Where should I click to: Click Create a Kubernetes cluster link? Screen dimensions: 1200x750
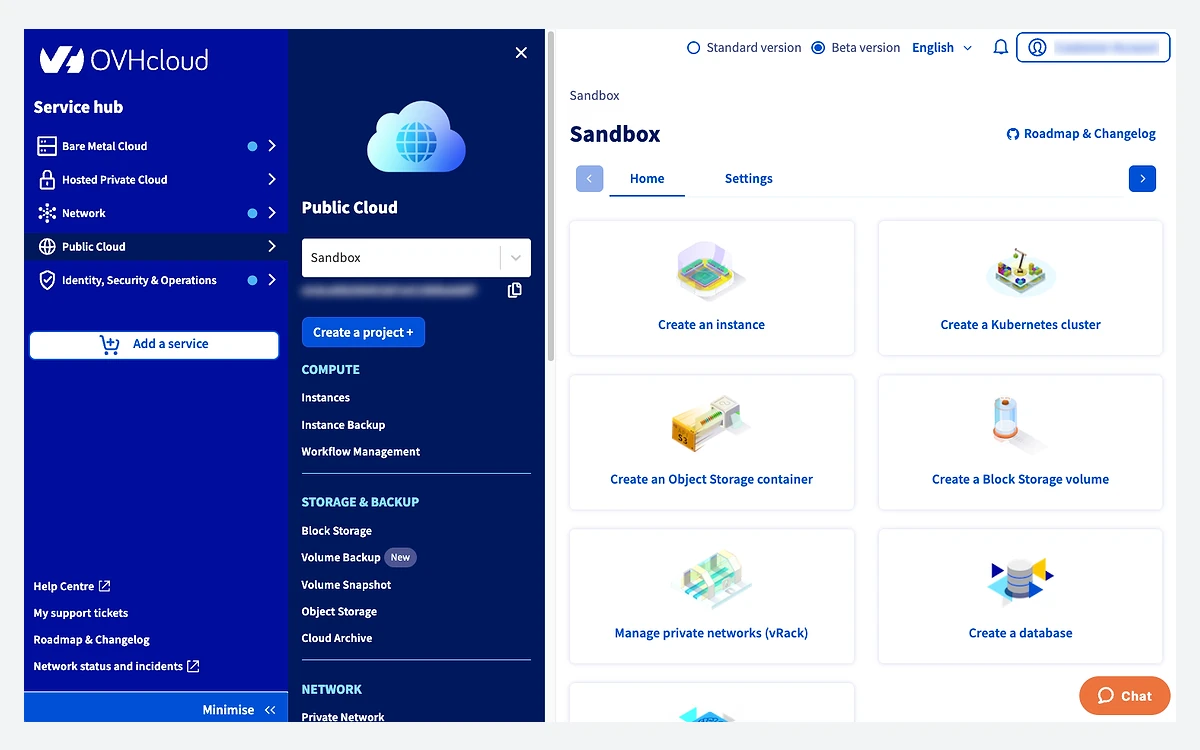(x=1020, y=325)
